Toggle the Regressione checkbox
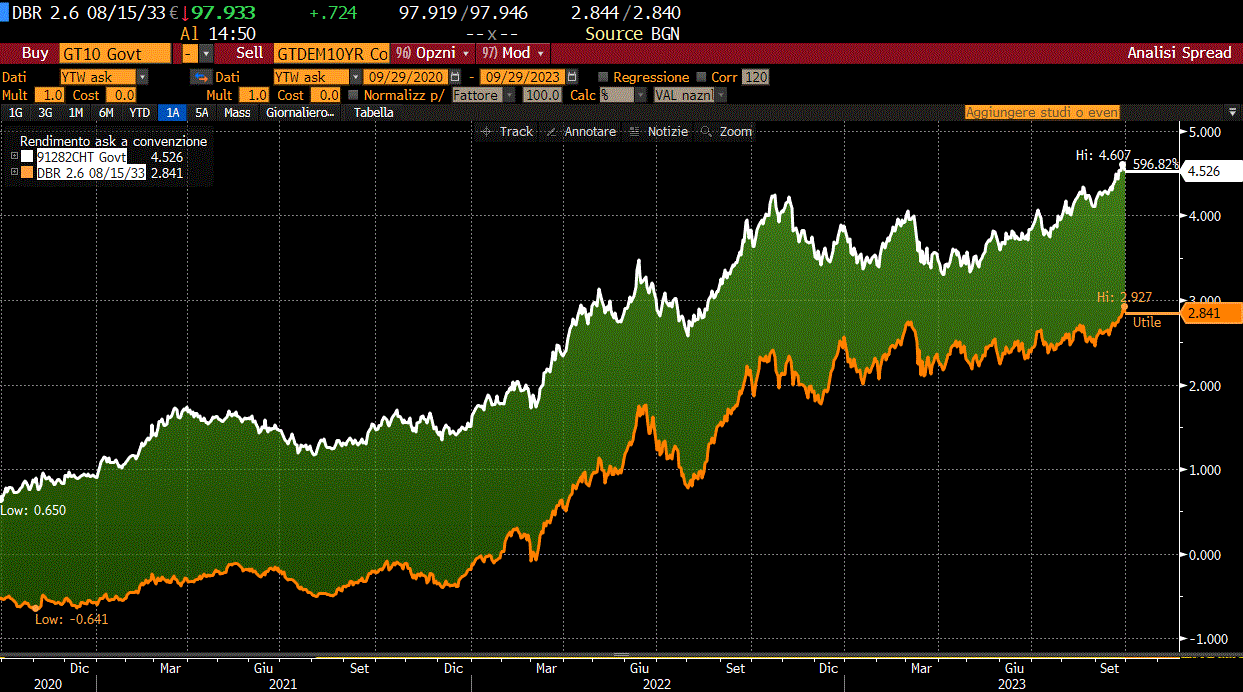The image size is (1243, 692). 603,77
